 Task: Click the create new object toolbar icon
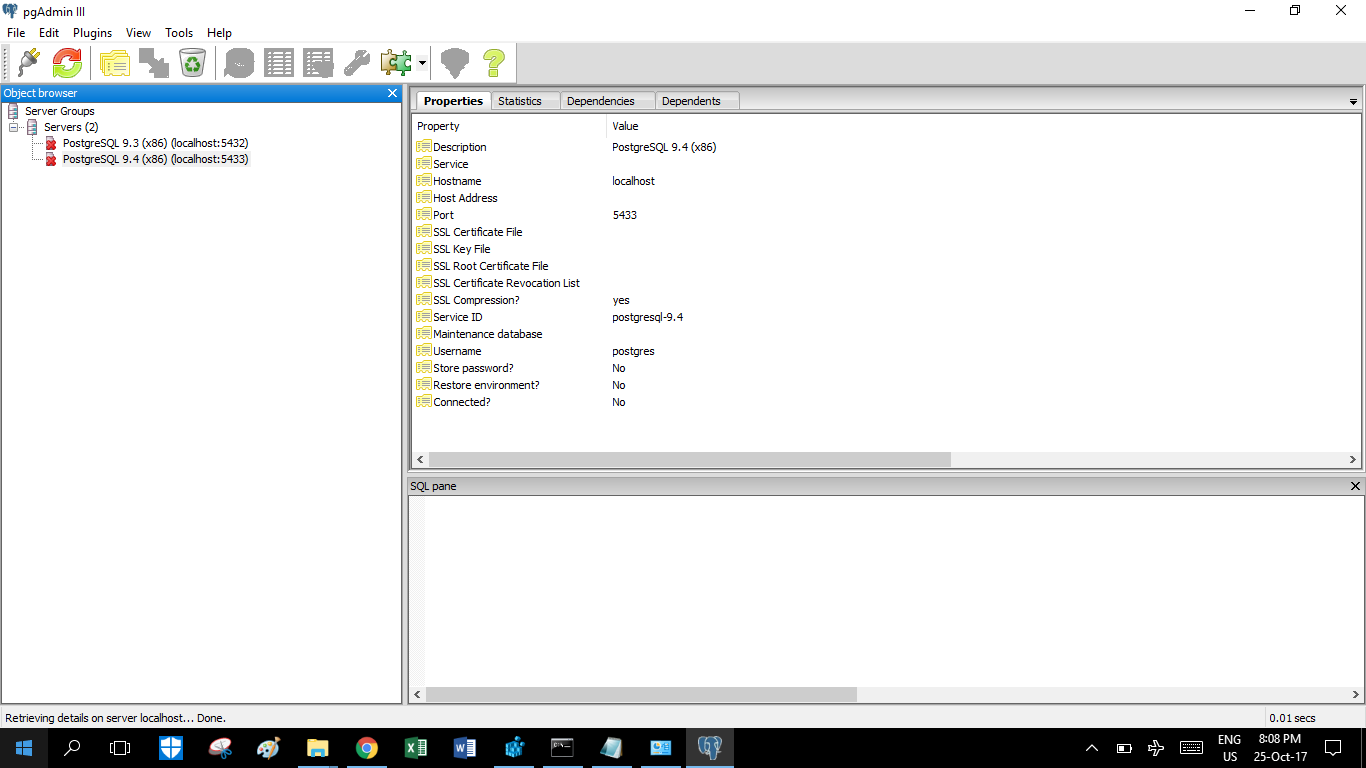pyautogui.click(x=153, y=63)
